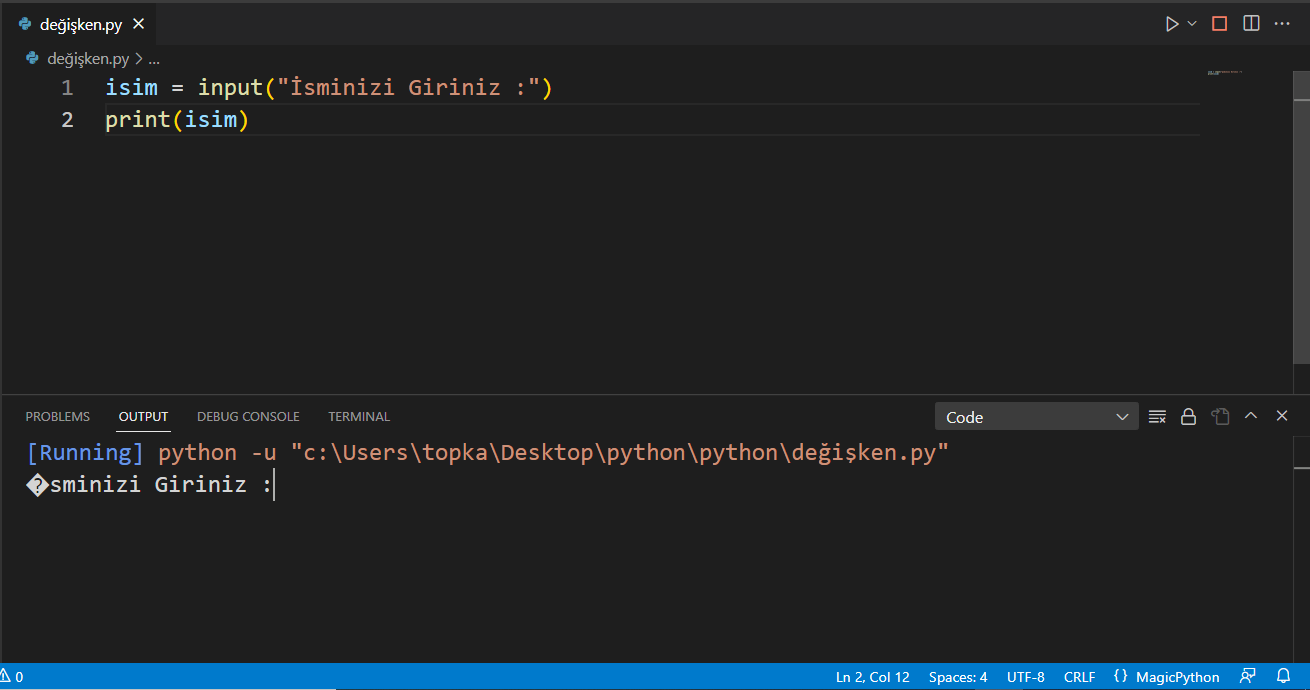Open output log in editor
This screenshot has width=1310, height=690.
(x=1220, y=416)
